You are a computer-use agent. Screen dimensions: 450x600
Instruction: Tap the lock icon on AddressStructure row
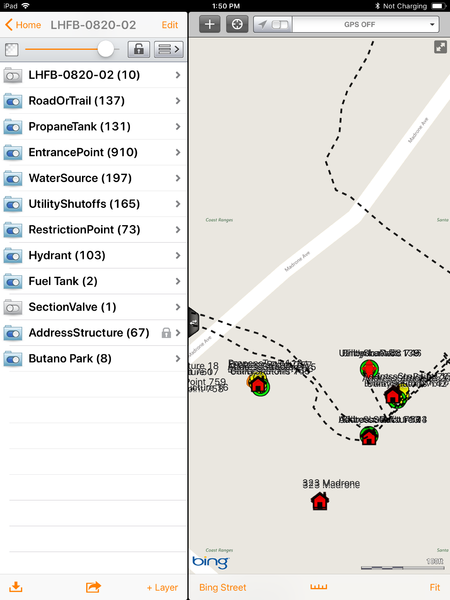pyautogui.click(x=166, y=333)
